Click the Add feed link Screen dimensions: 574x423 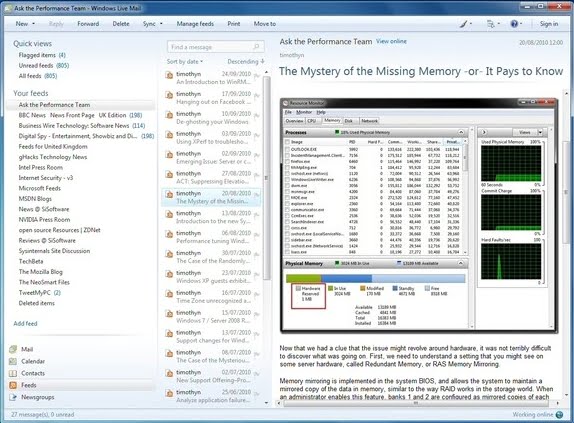25,323
